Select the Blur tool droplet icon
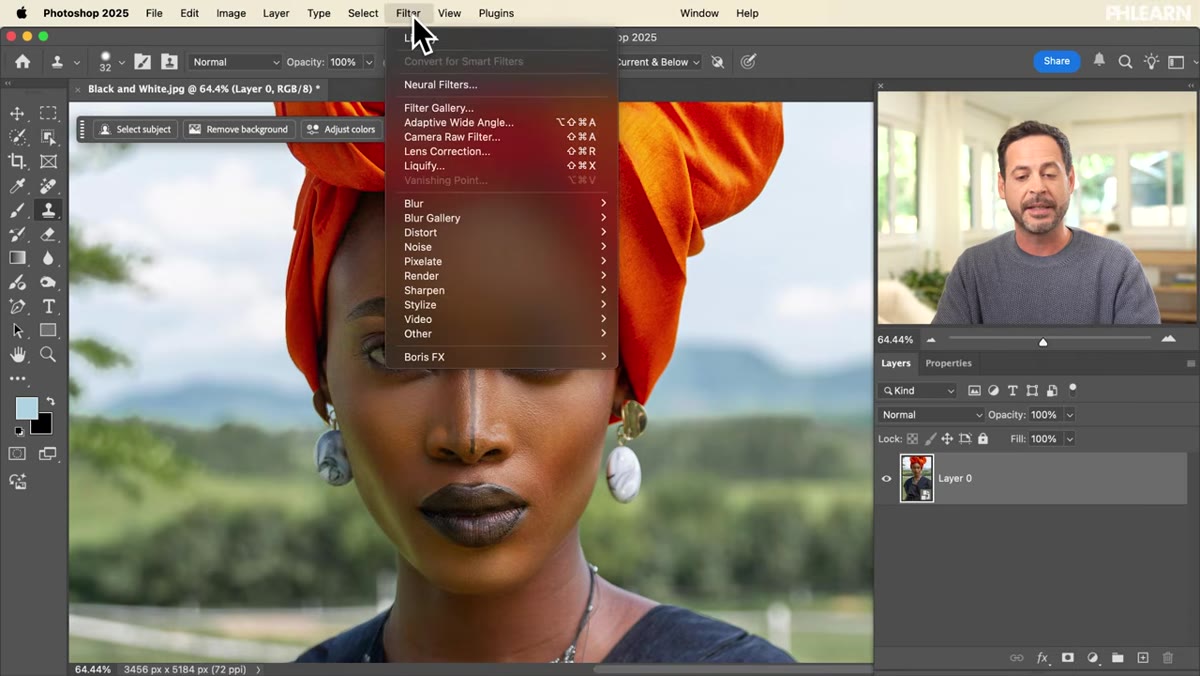 [48, 258]
